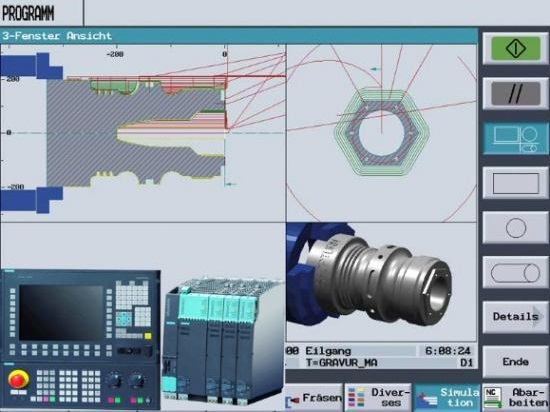Click the gray reset button with double slashes
The image size is (550, 412).
(x=515, y=94)
